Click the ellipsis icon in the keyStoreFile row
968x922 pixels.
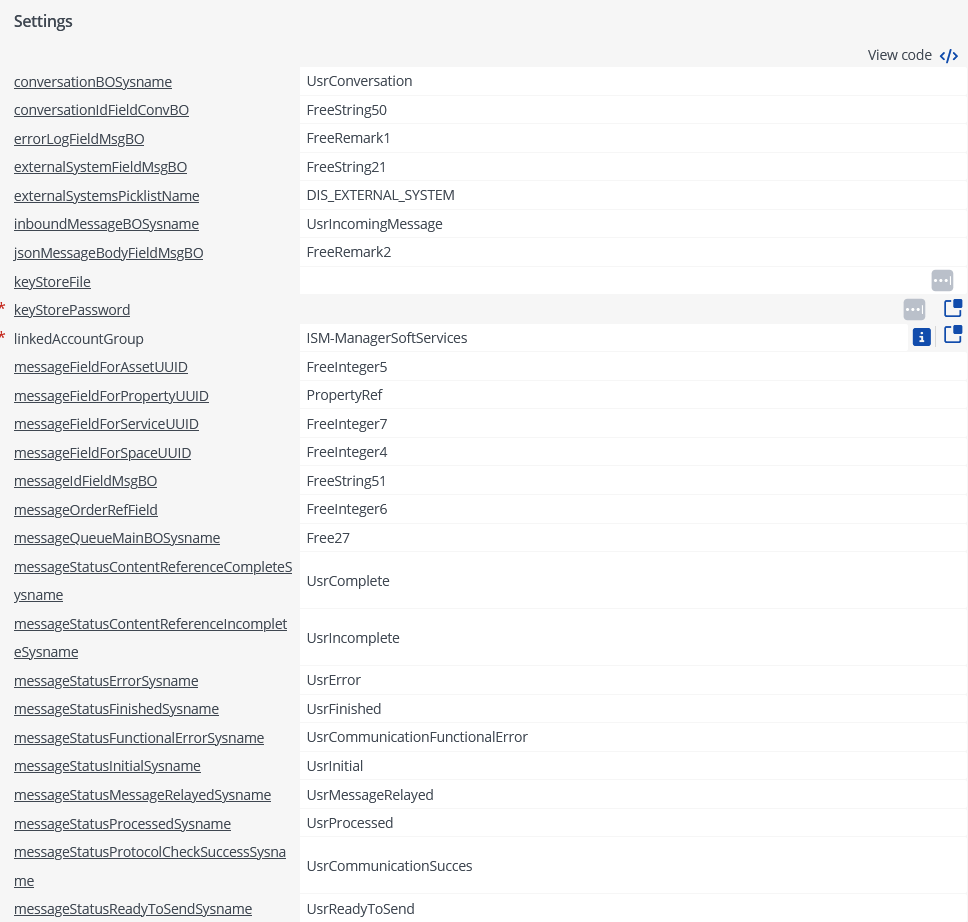point(942,280)
